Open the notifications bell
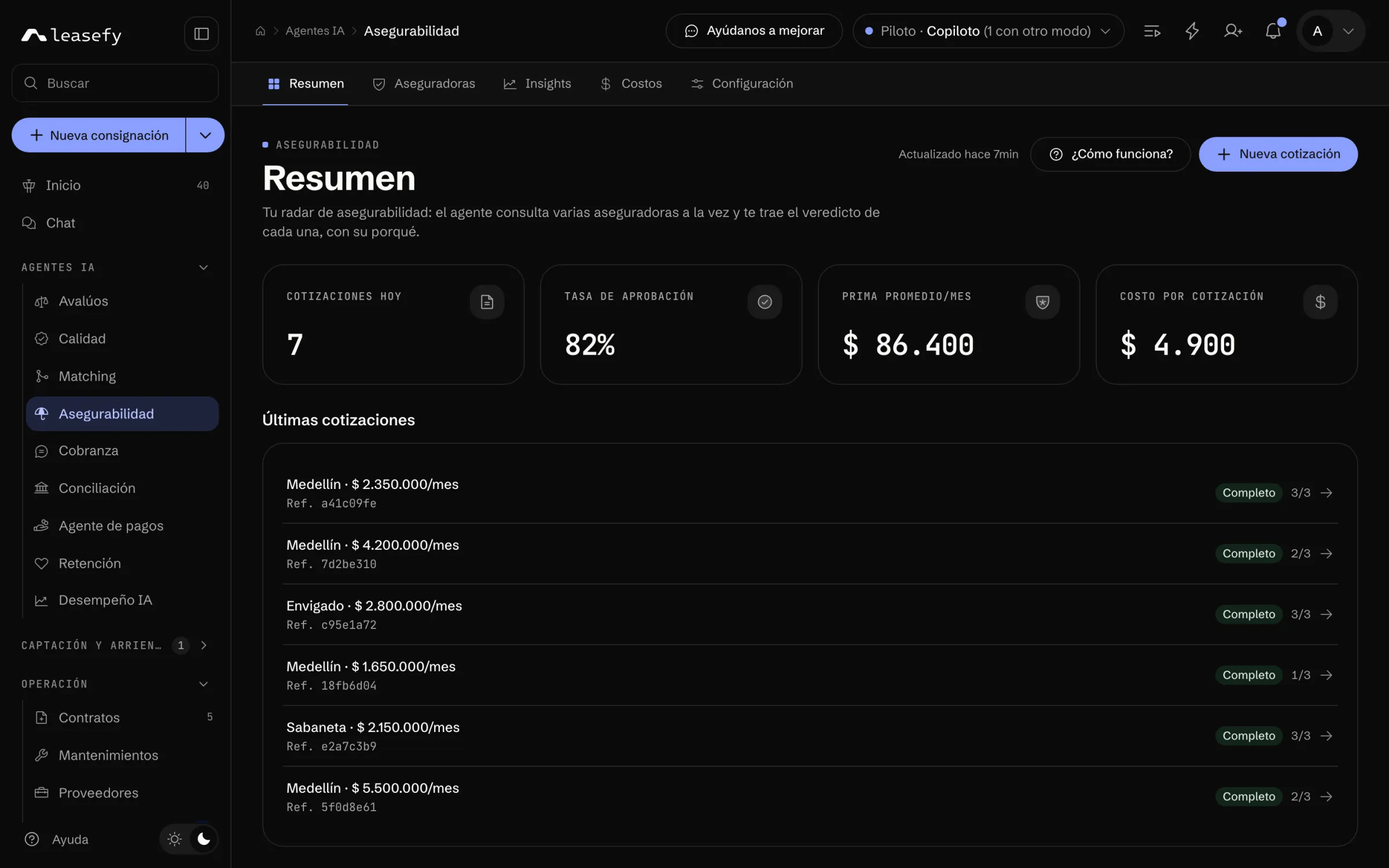 click(x=1273, y=31)
